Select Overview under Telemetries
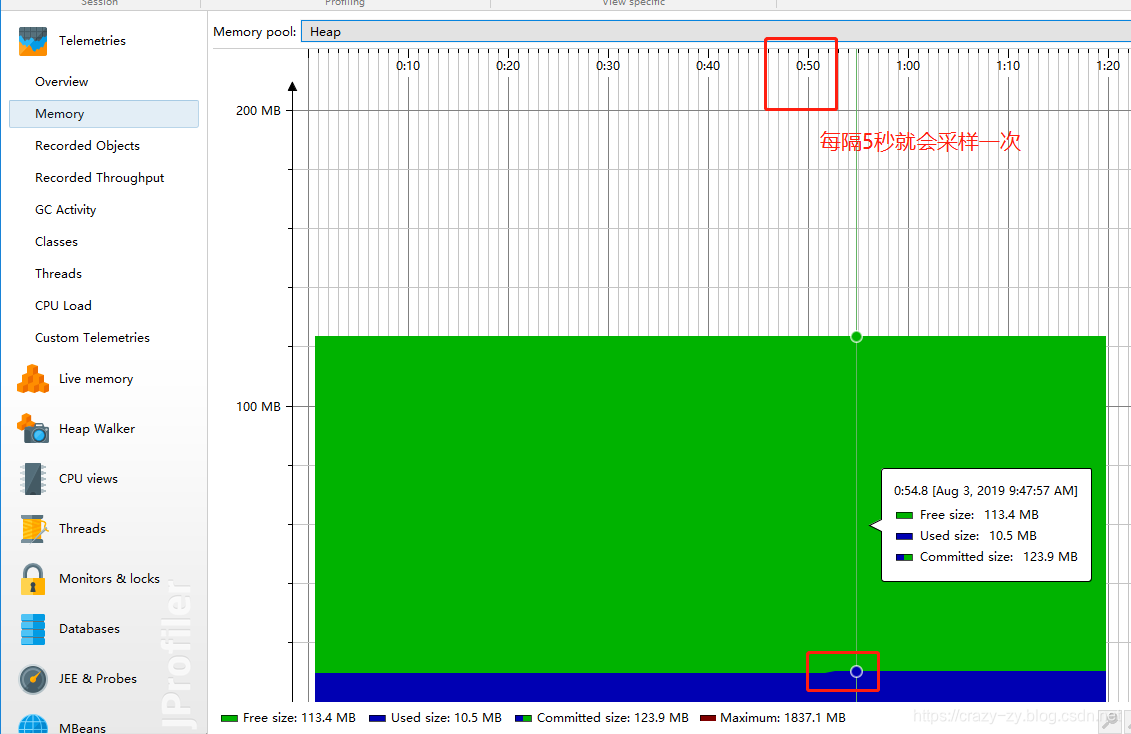Screen dimensions: 1131x734 pos(61,82)
